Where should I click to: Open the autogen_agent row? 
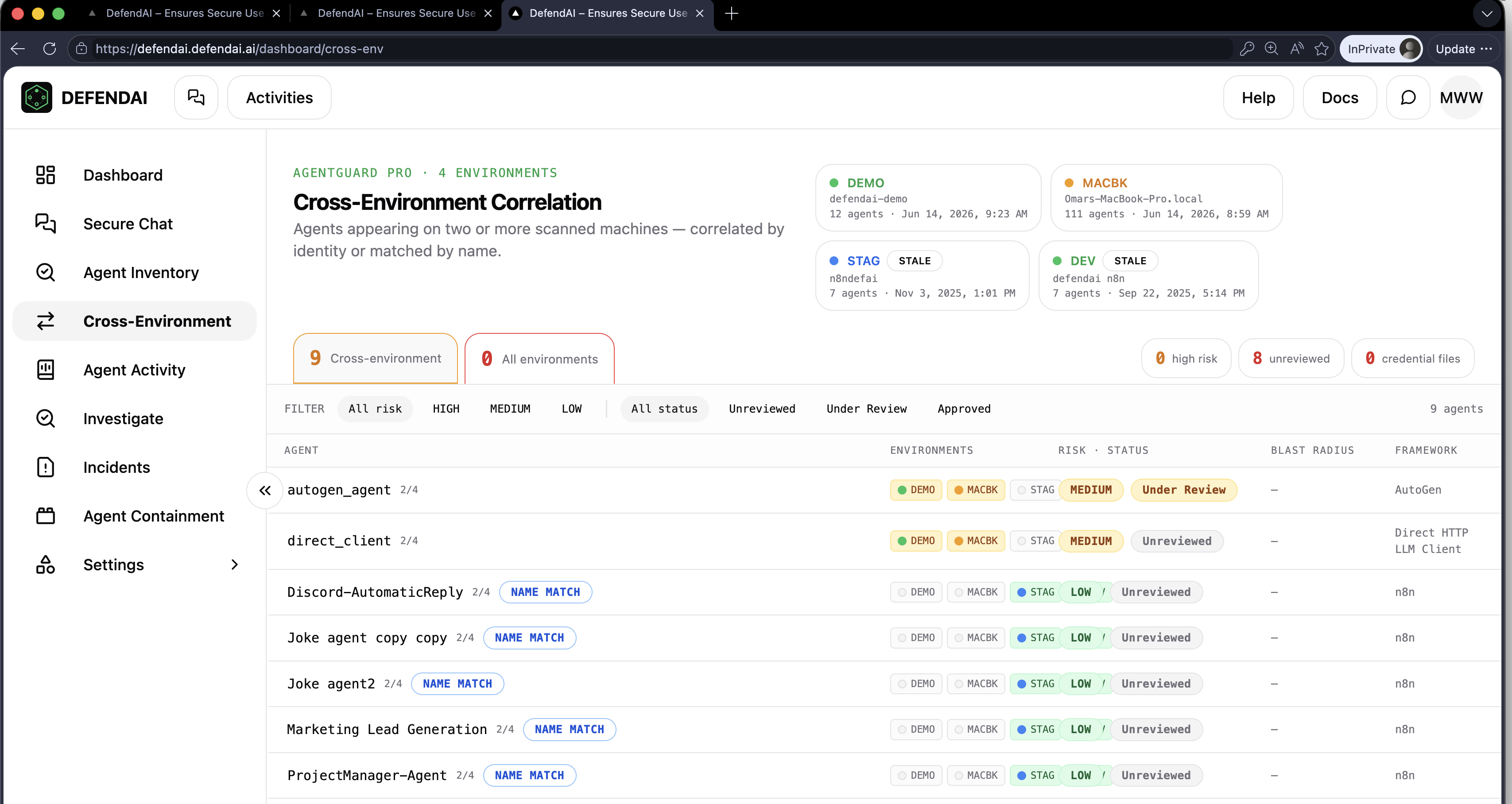pyautogui.click(x=884, y=490)
